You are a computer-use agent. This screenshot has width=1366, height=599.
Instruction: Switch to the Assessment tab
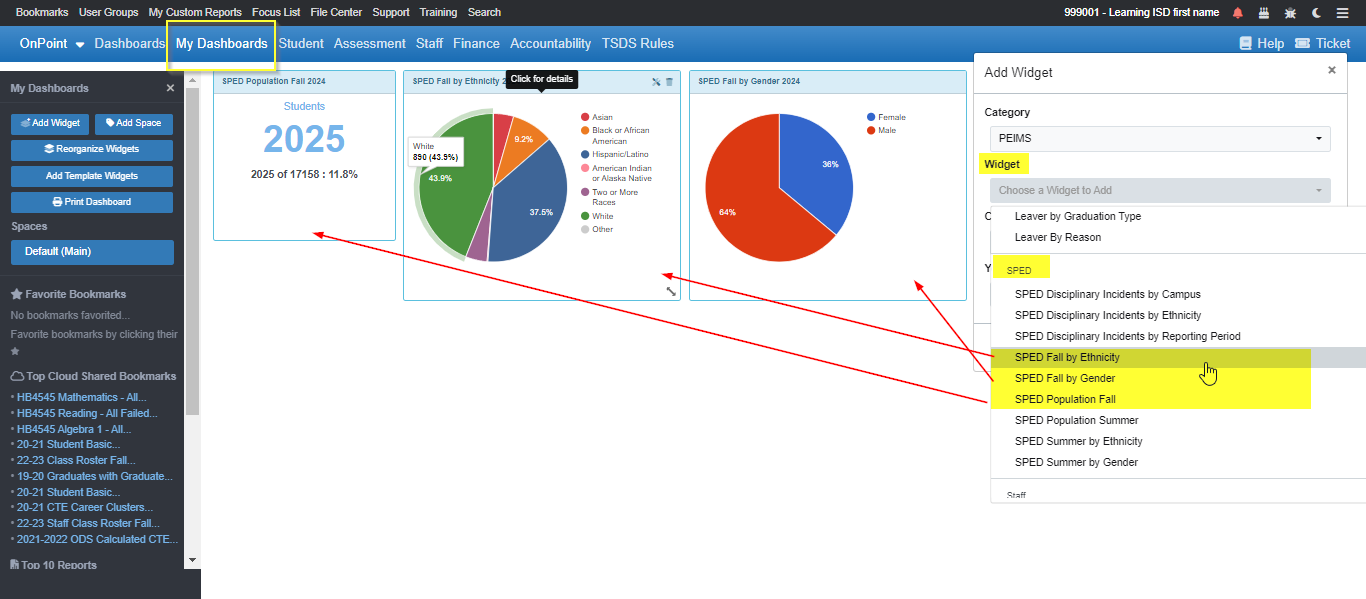coord(369,43)
